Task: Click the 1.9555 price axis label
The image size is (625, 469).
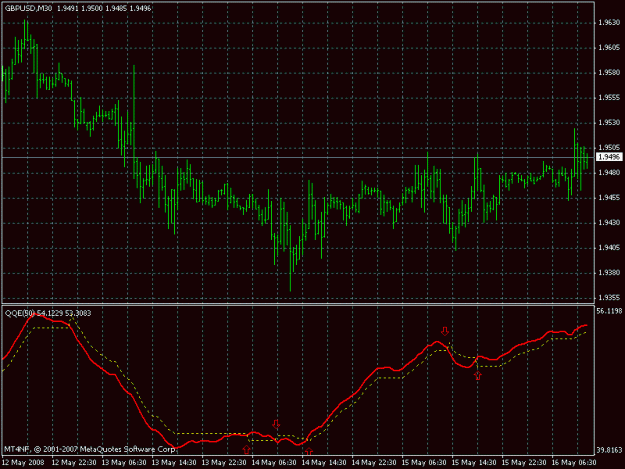Action: [609, 98]
